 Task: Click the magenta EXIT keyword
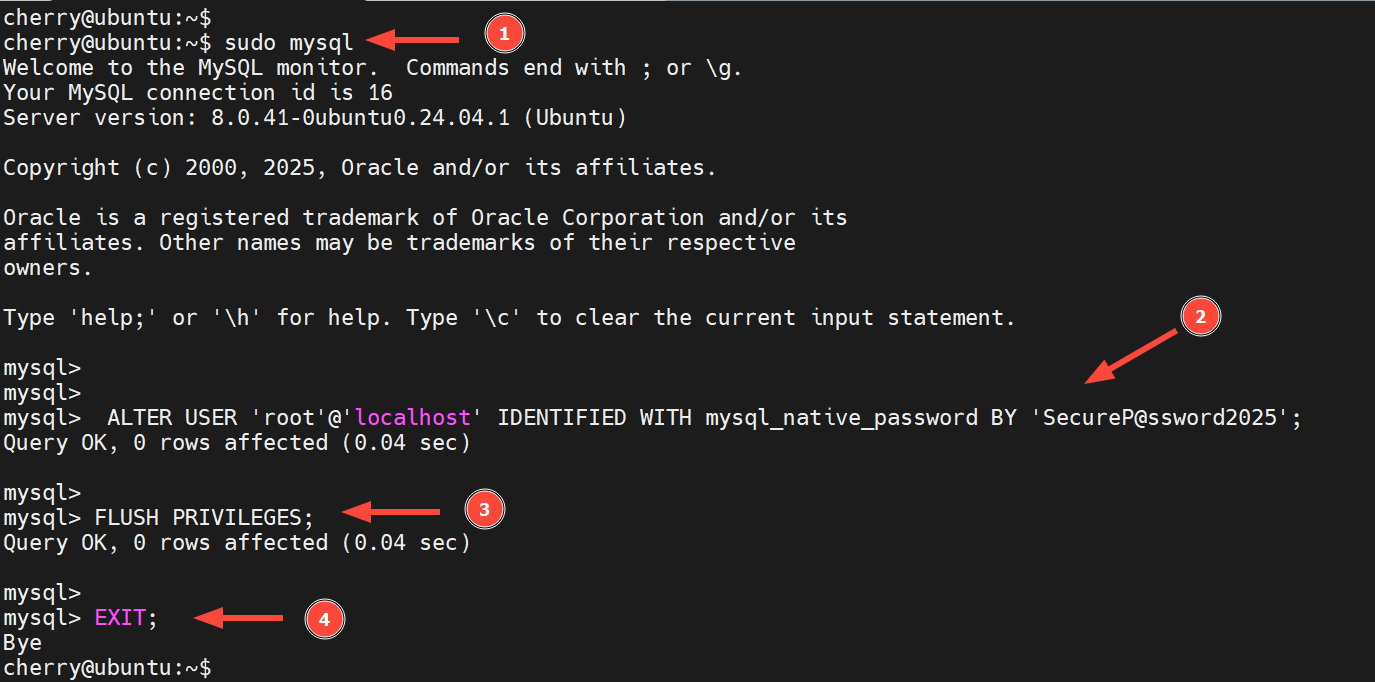click(x=120, y=618)
